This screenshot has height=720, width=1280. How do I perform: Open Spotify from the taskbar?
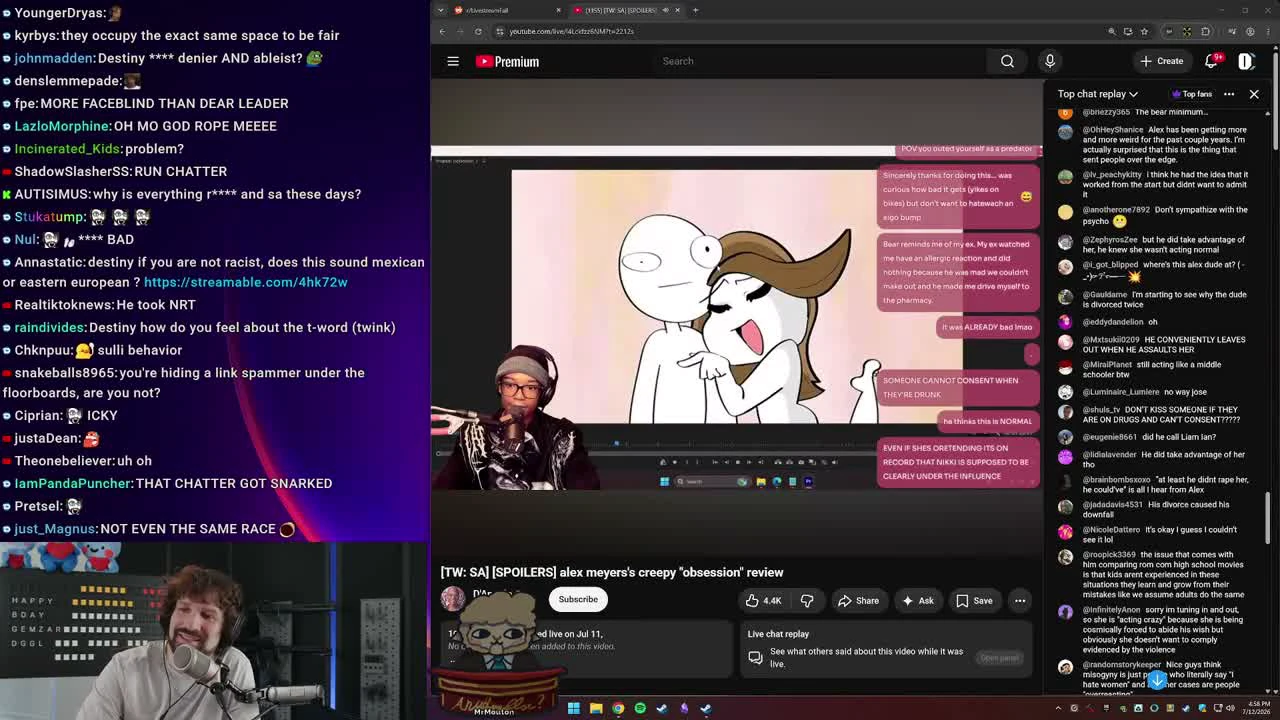(x=640, y=708)
